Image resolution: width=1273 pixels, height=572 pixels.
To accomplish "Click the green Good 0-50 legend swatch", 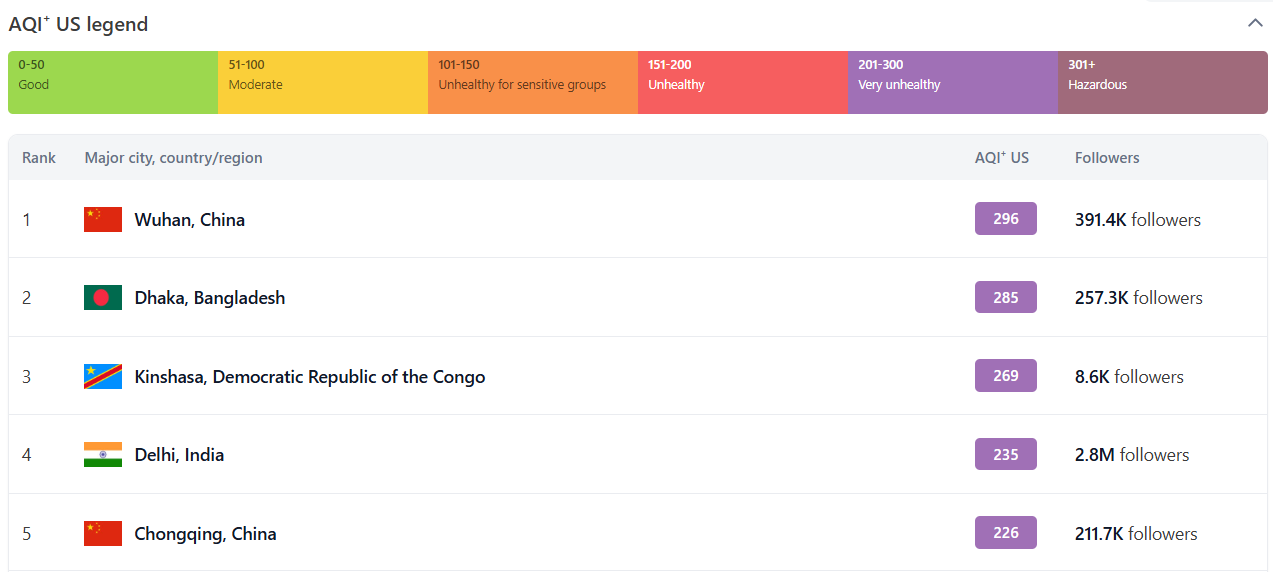I will (113, 82).
